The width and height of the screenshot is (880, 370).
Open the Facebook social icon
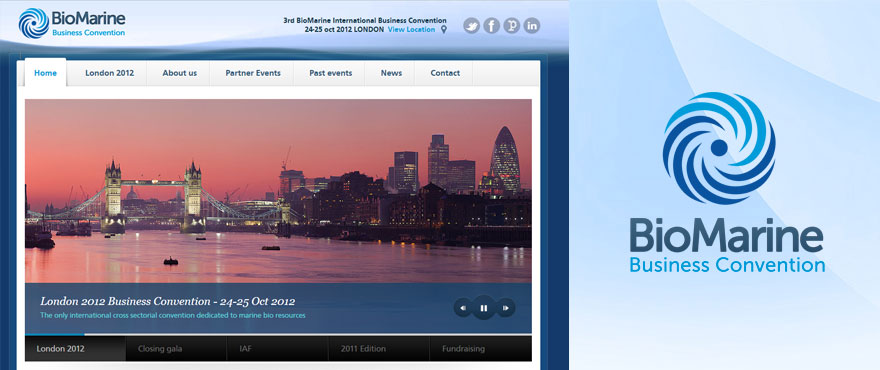(x=492, y=25)
